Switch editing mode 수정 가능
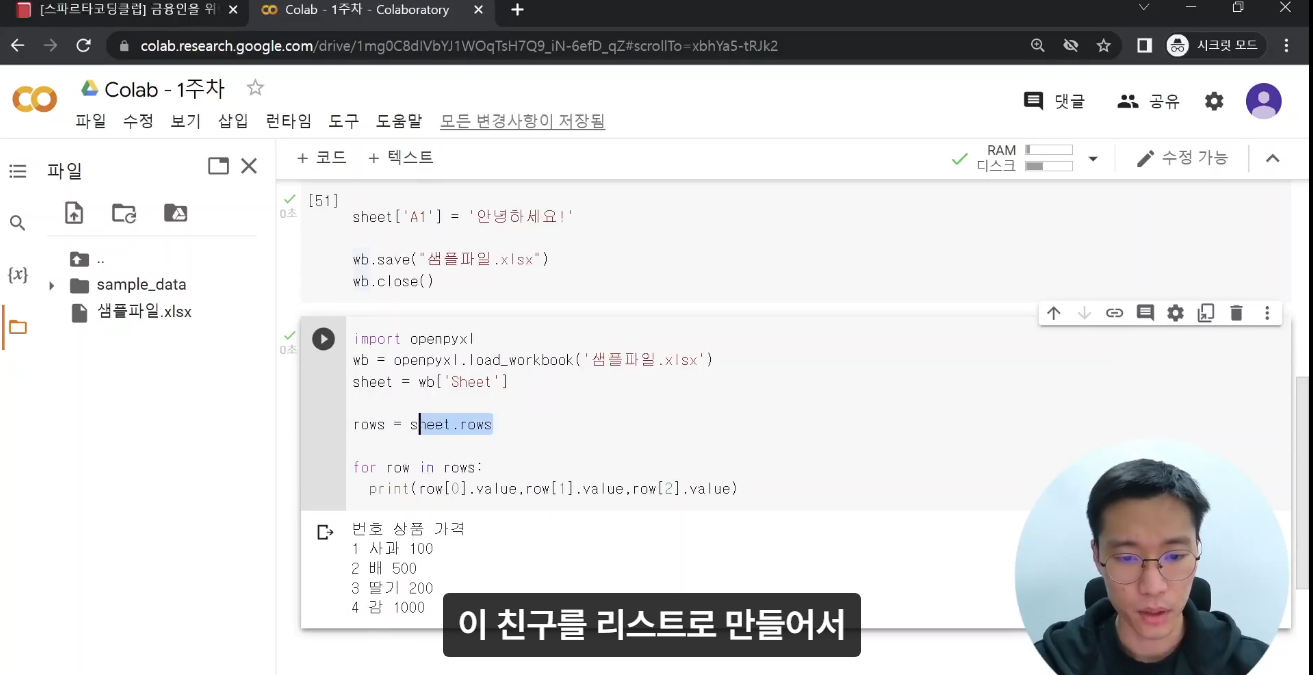 point(1182,158)
